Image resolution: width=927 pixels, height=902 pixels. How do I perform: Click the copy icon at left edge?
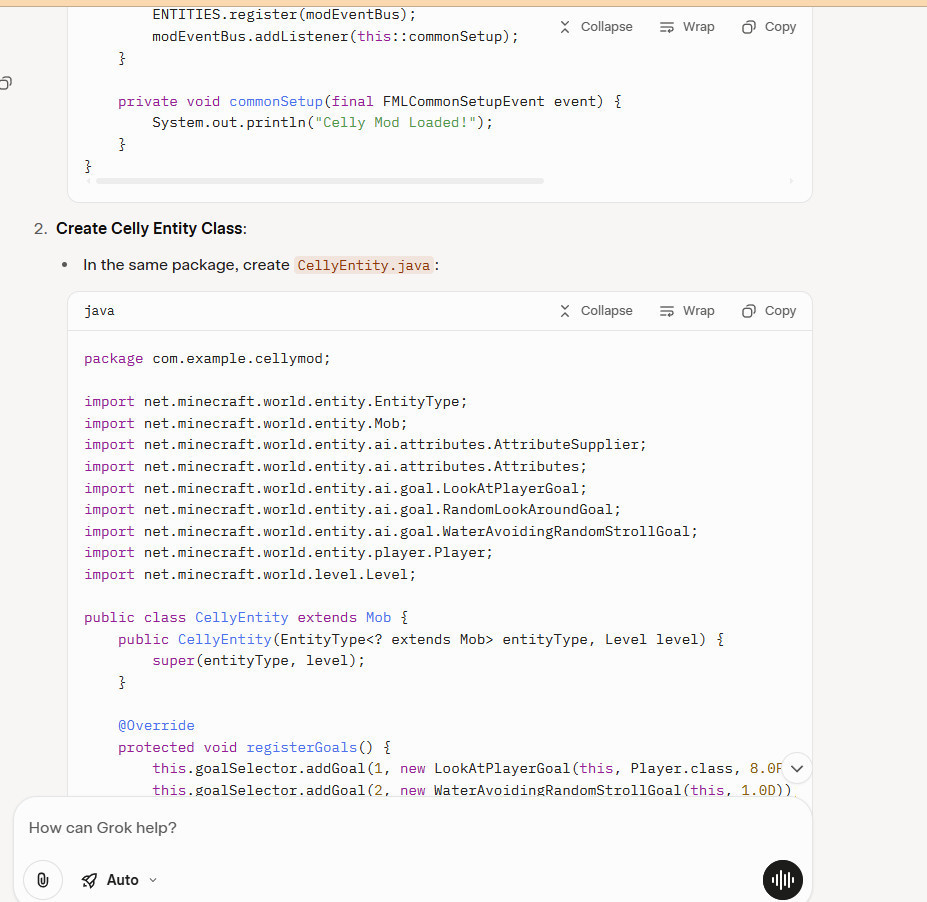5,83
